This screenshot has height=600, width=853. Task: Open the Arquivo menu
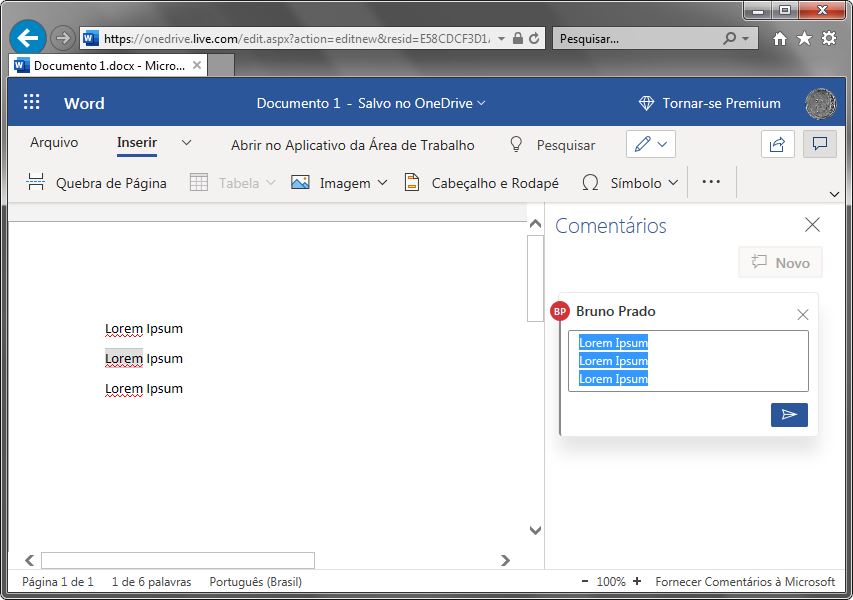[54, 143]
